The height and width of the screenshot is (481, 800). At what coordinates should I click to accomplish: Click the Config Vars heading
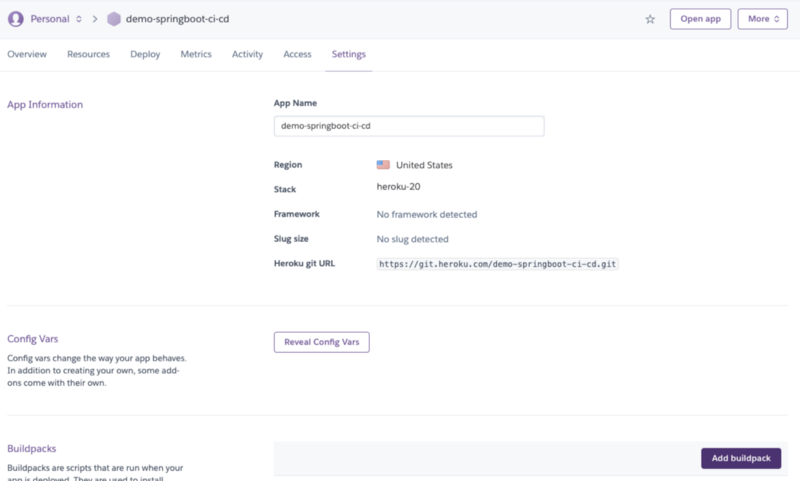click(x=33, y=339)
